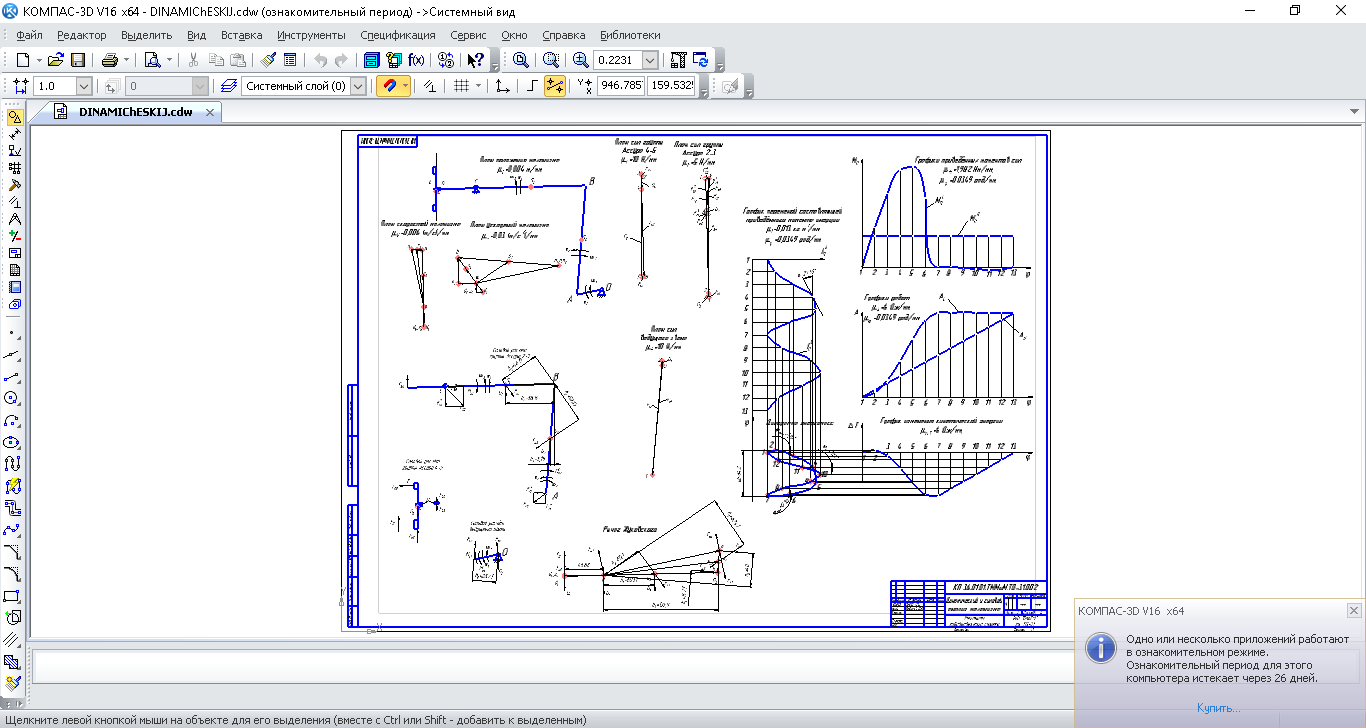Open the Спецификация menu
The image size is (1366, 728).
pos(397,35)
